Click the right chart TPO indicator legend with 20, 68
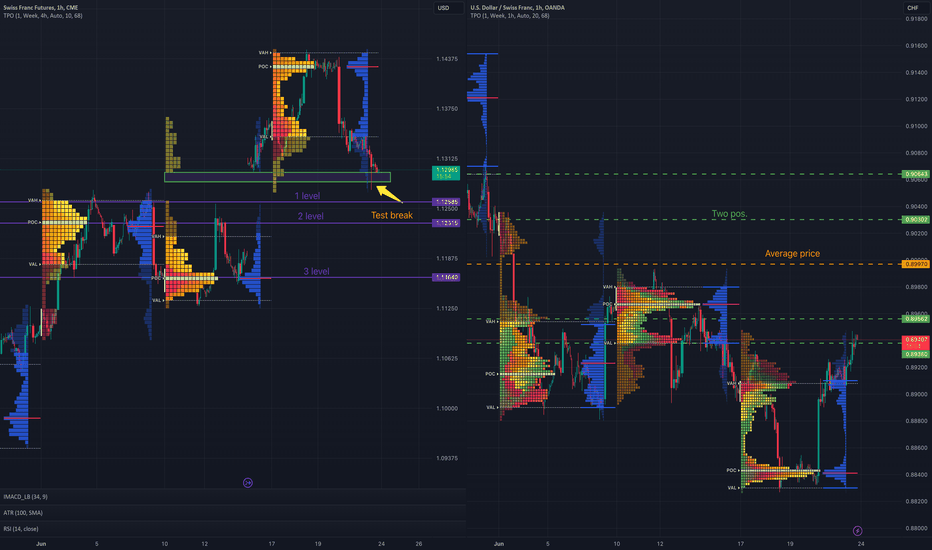This screenshot has width=932, height=550. [x=509, y=15]
